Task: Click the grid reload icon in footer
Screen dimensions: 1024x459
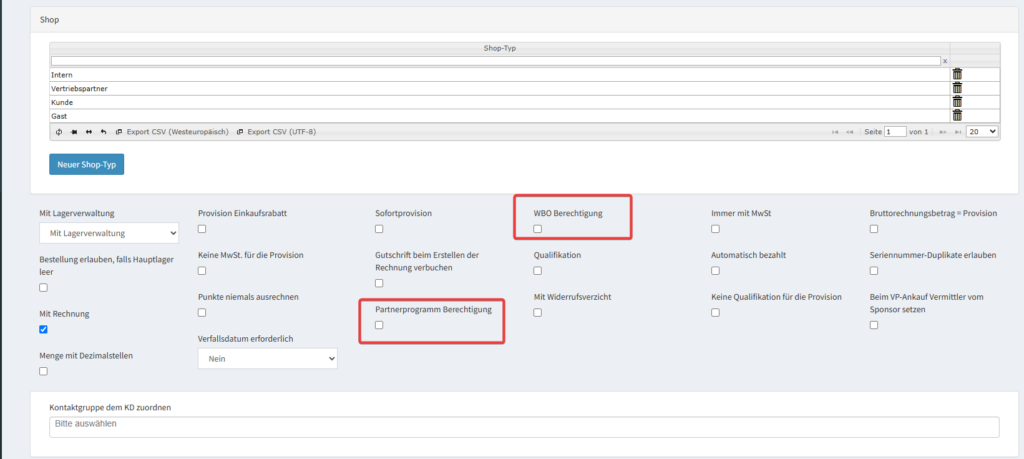Action: coord(59,132)
